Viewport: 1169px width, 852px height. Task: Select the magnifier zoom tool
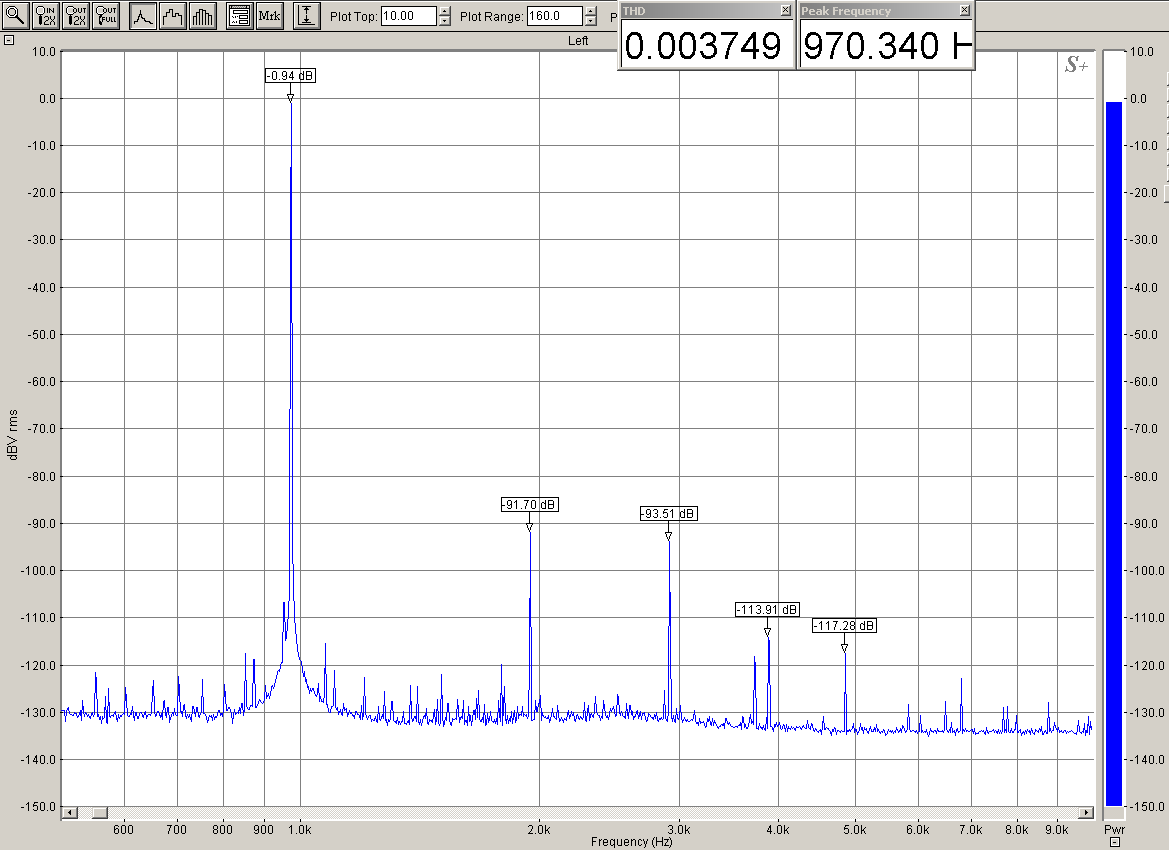pyautogui.click(x=15, y=15)
